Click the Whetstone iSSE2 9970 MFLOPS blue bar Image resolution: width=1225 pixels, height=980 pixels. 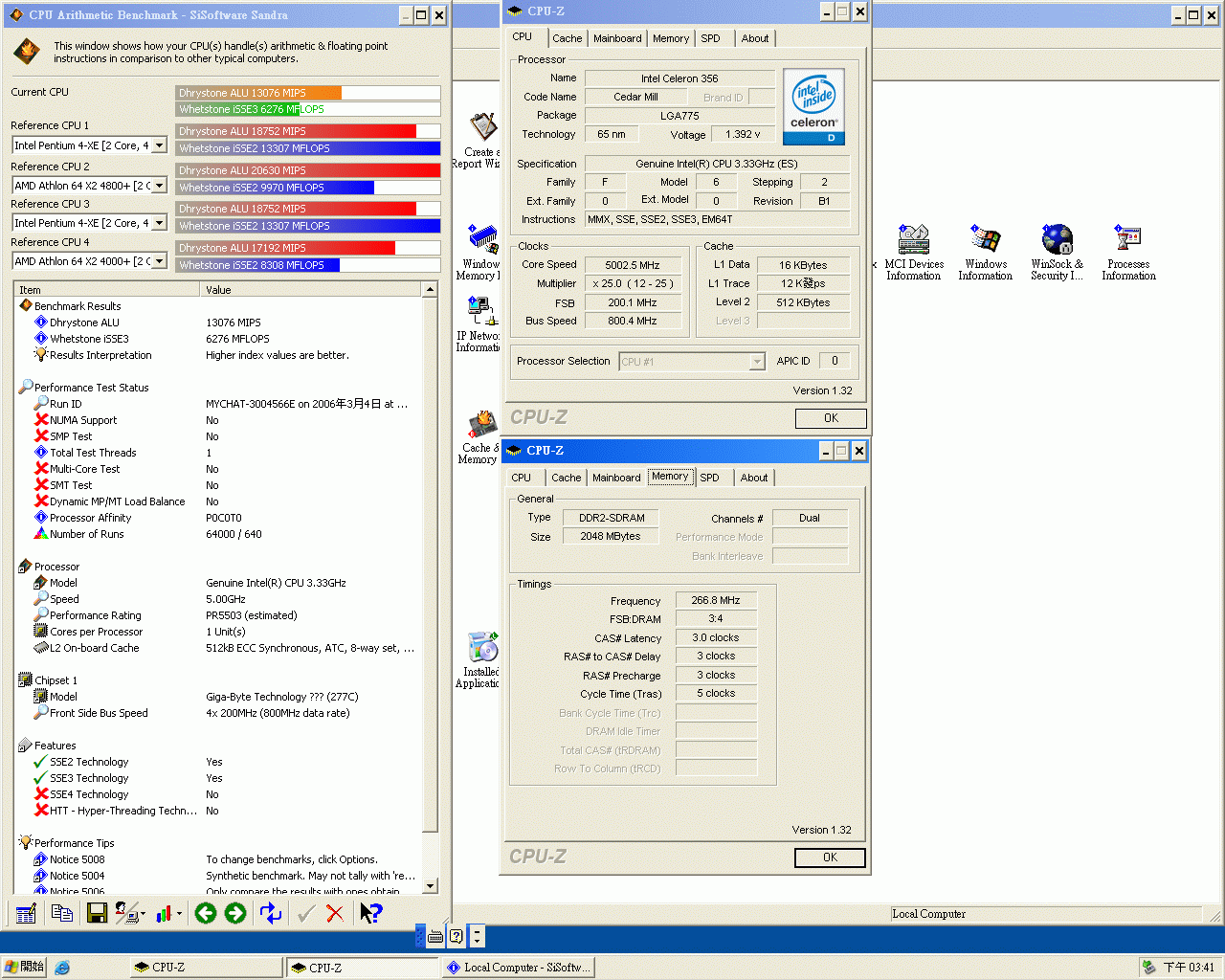pyautogui.click(x=275, y=188)
